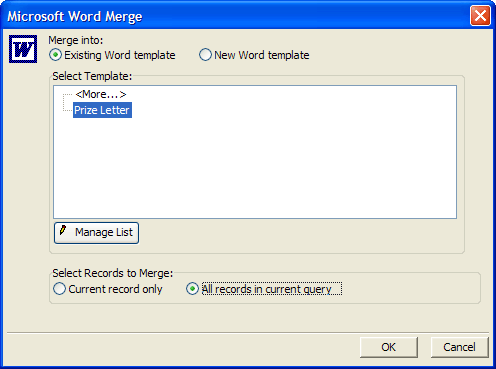Click the pencil icon on Manage List
This screenshot has width=496, height=369.
[x=63, y=230]
